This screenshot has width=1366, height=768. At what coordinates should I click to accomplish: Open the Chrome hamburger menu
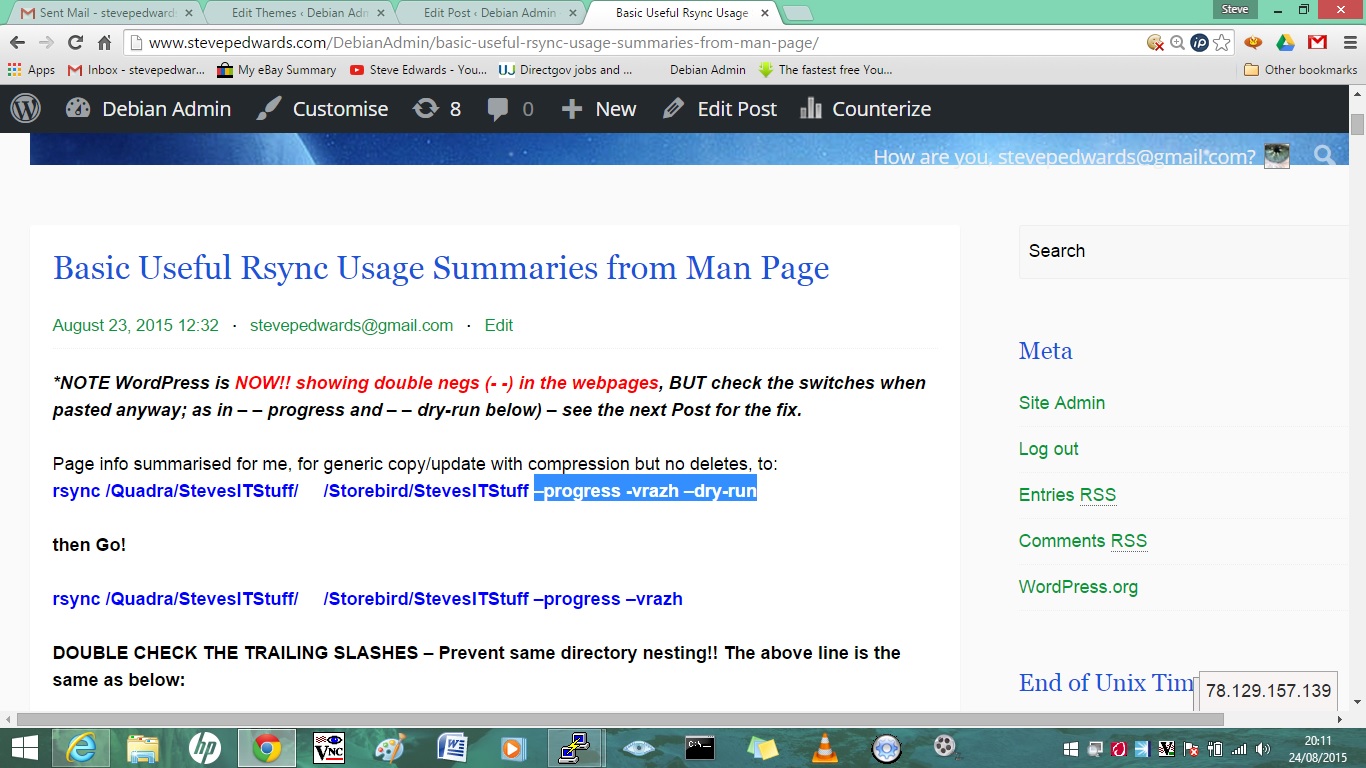click(1347, 43)
